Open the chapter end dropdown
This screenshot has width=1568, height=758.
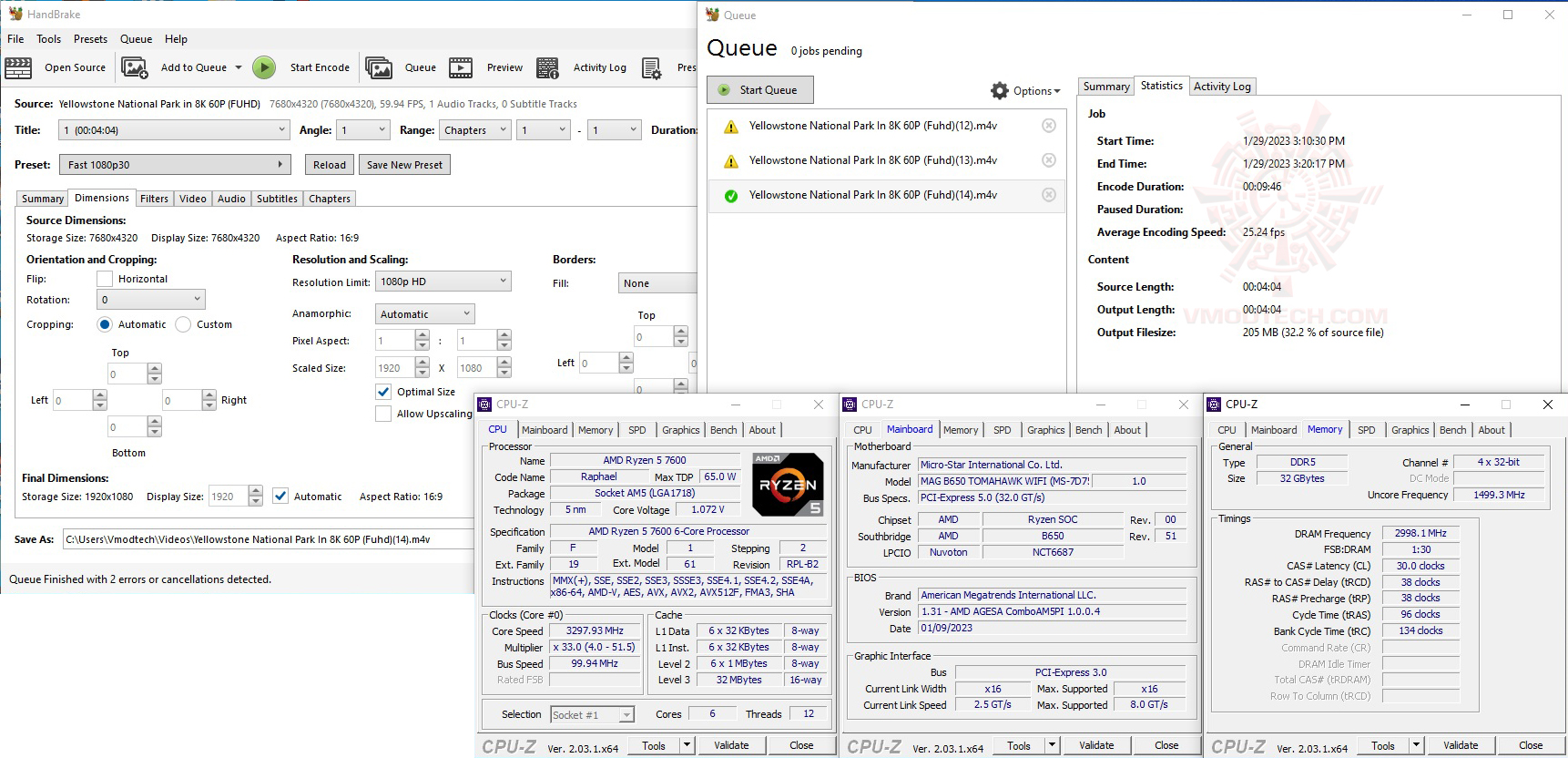click(615, 130)
